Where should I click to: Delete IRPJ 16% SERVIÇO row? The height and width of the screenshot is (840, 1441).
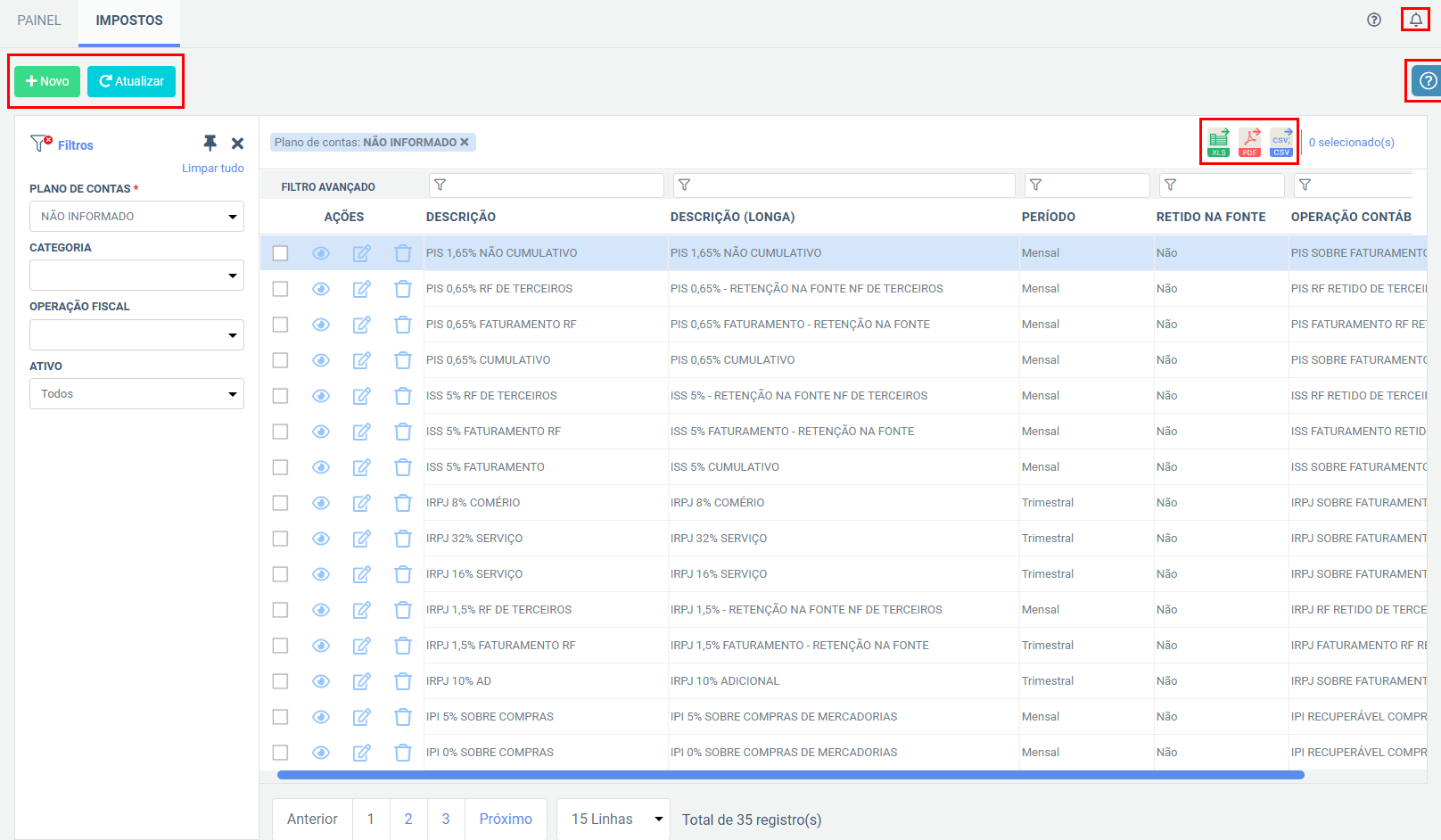point(403,574)
